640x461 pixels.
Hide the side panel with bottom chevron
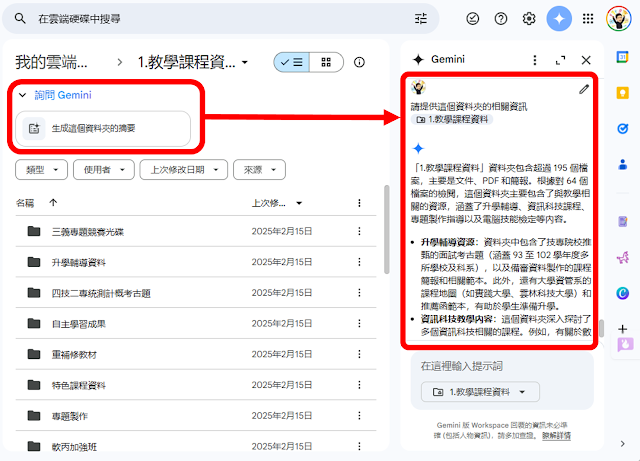coord(622,443)
